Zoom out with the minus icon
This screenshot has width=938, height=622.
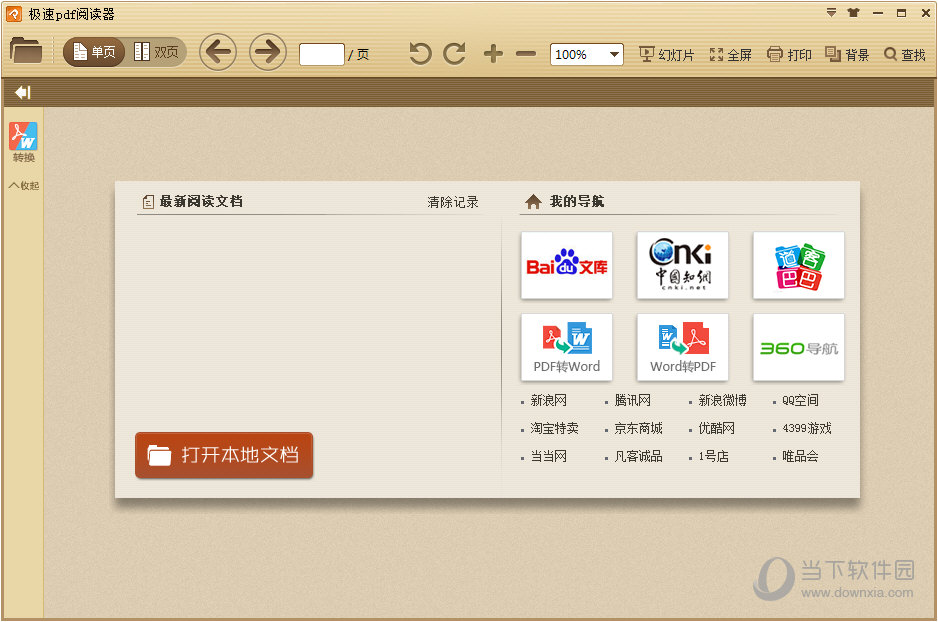click(x=526, y=54)
